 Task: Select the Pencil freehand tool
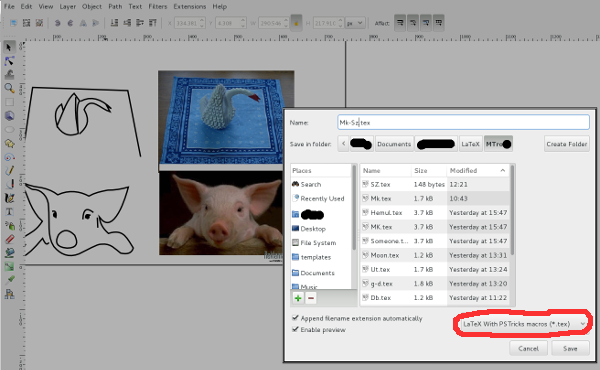coord(9,170)
